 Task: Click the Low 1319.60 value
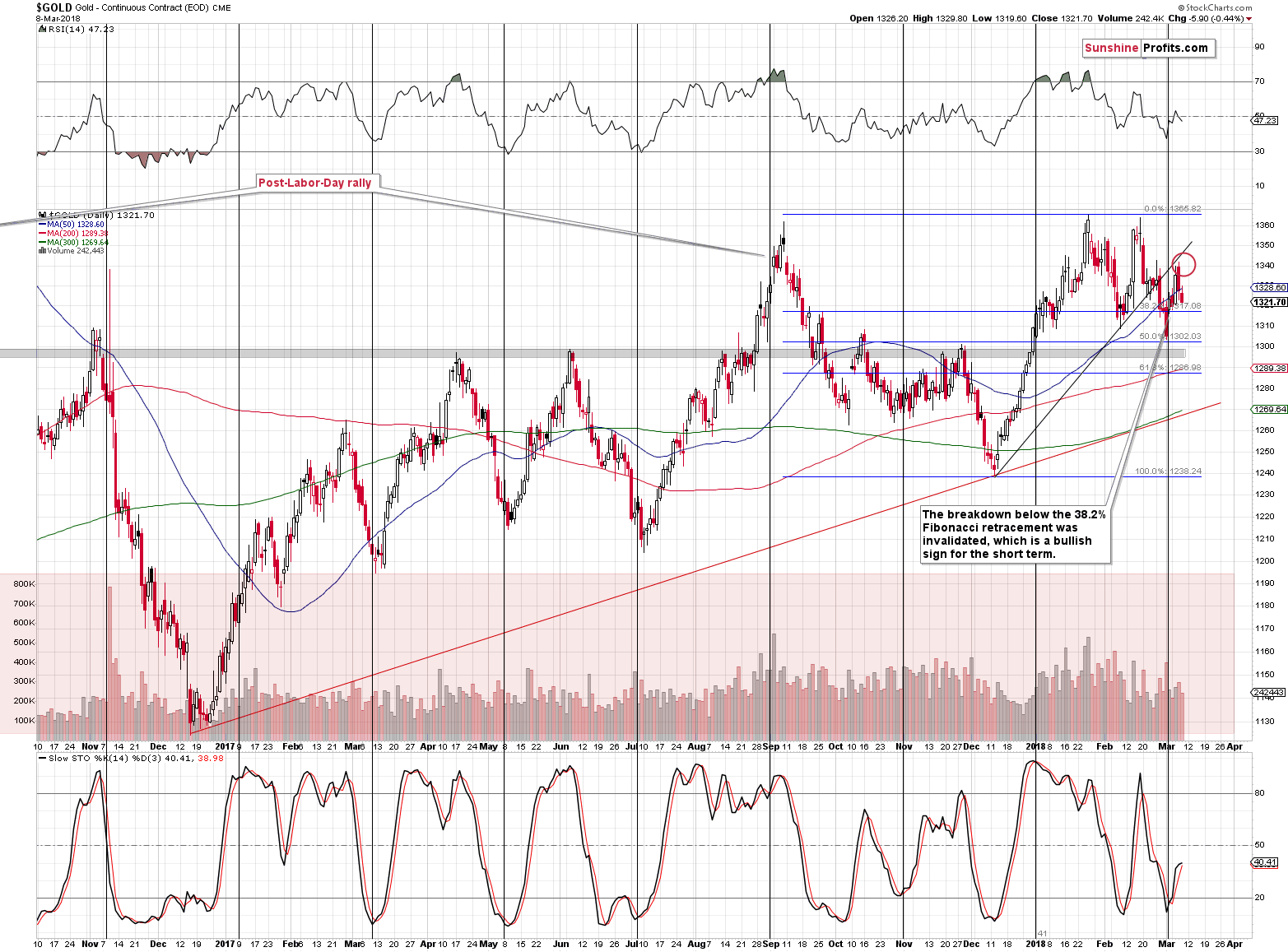coord(1000,18)
